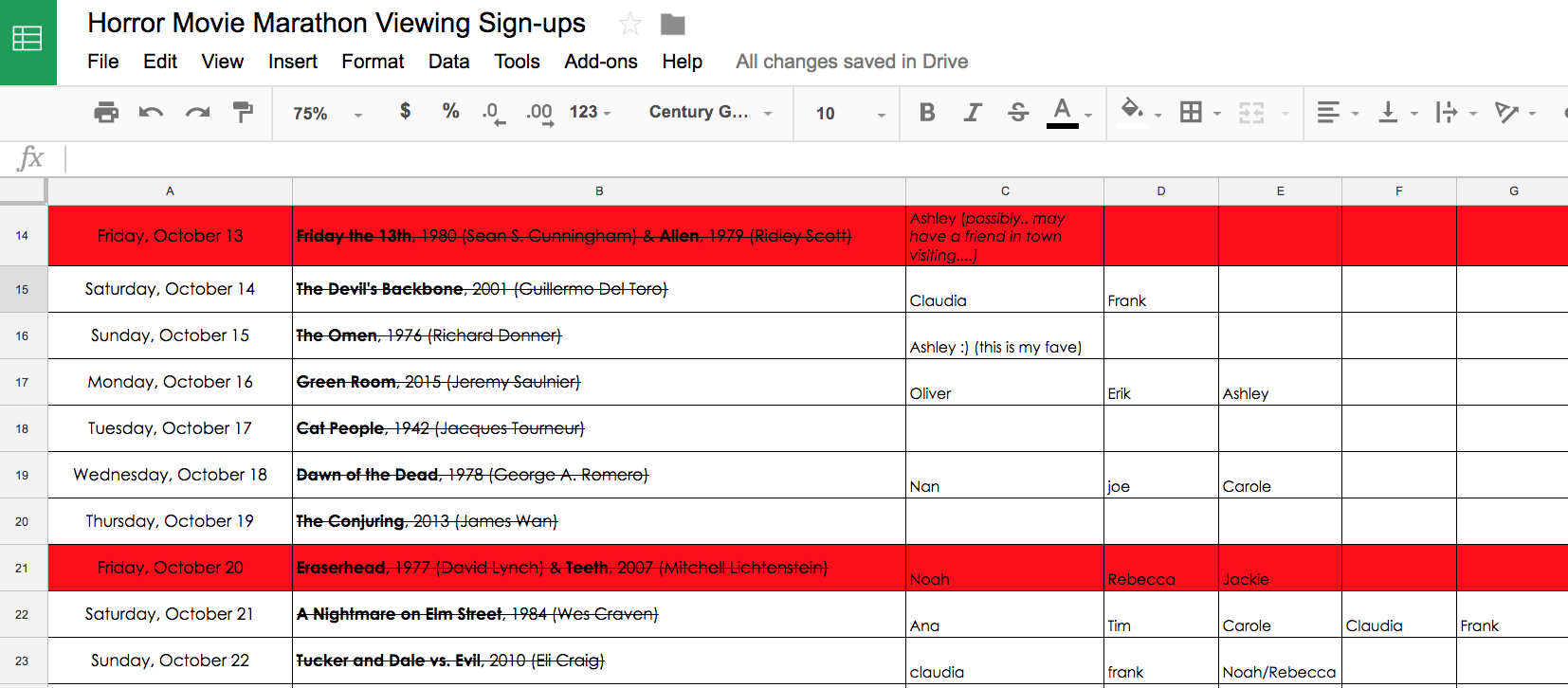Click inside the formula bar
This screenshot has width=1568, height=688.
coord(758,158)
